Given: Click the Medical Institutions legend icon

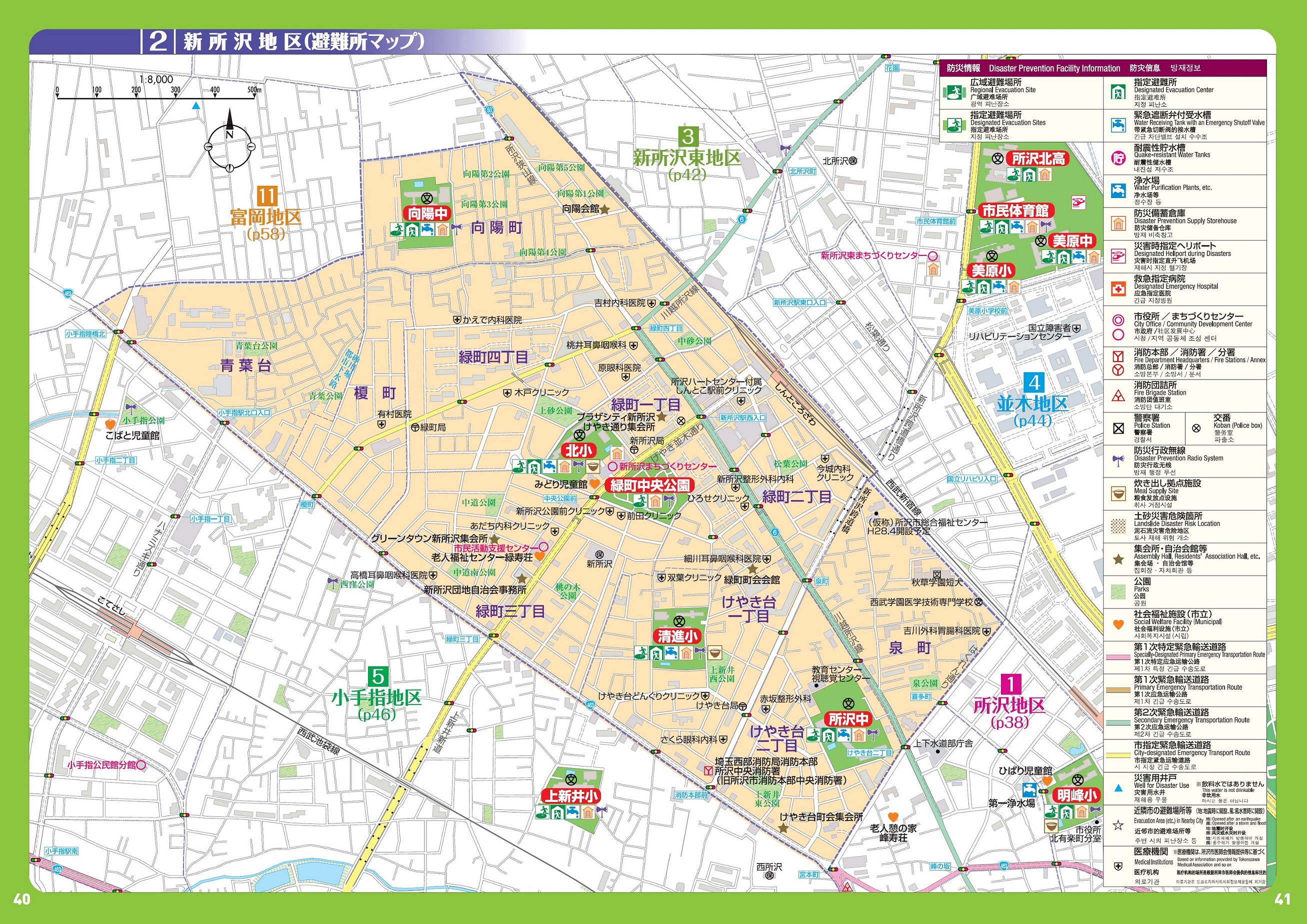Looking at the screenshot, I should [1118, 866].
